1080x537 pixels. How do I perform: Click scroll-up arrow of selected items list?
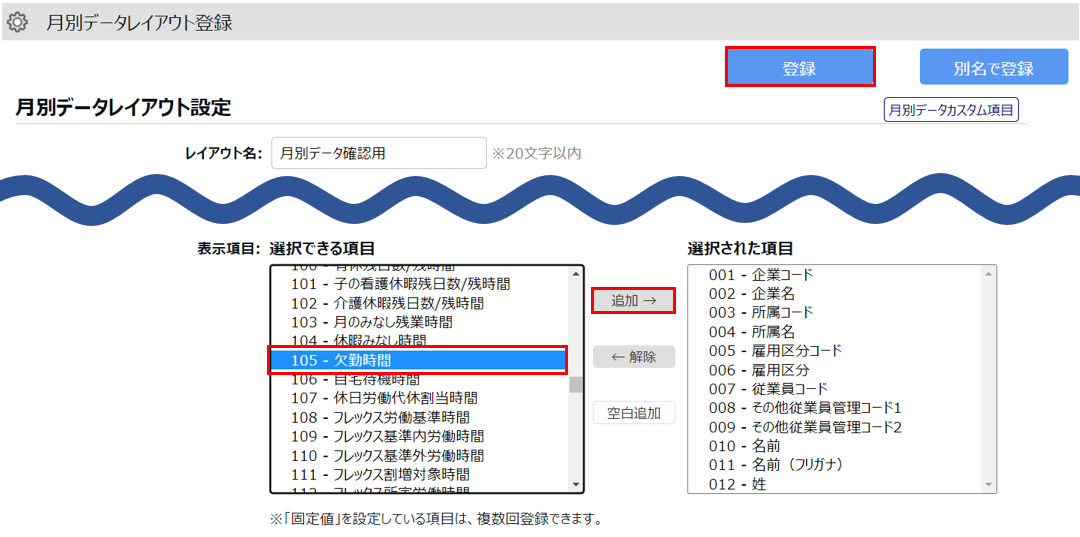pos(989,274)
